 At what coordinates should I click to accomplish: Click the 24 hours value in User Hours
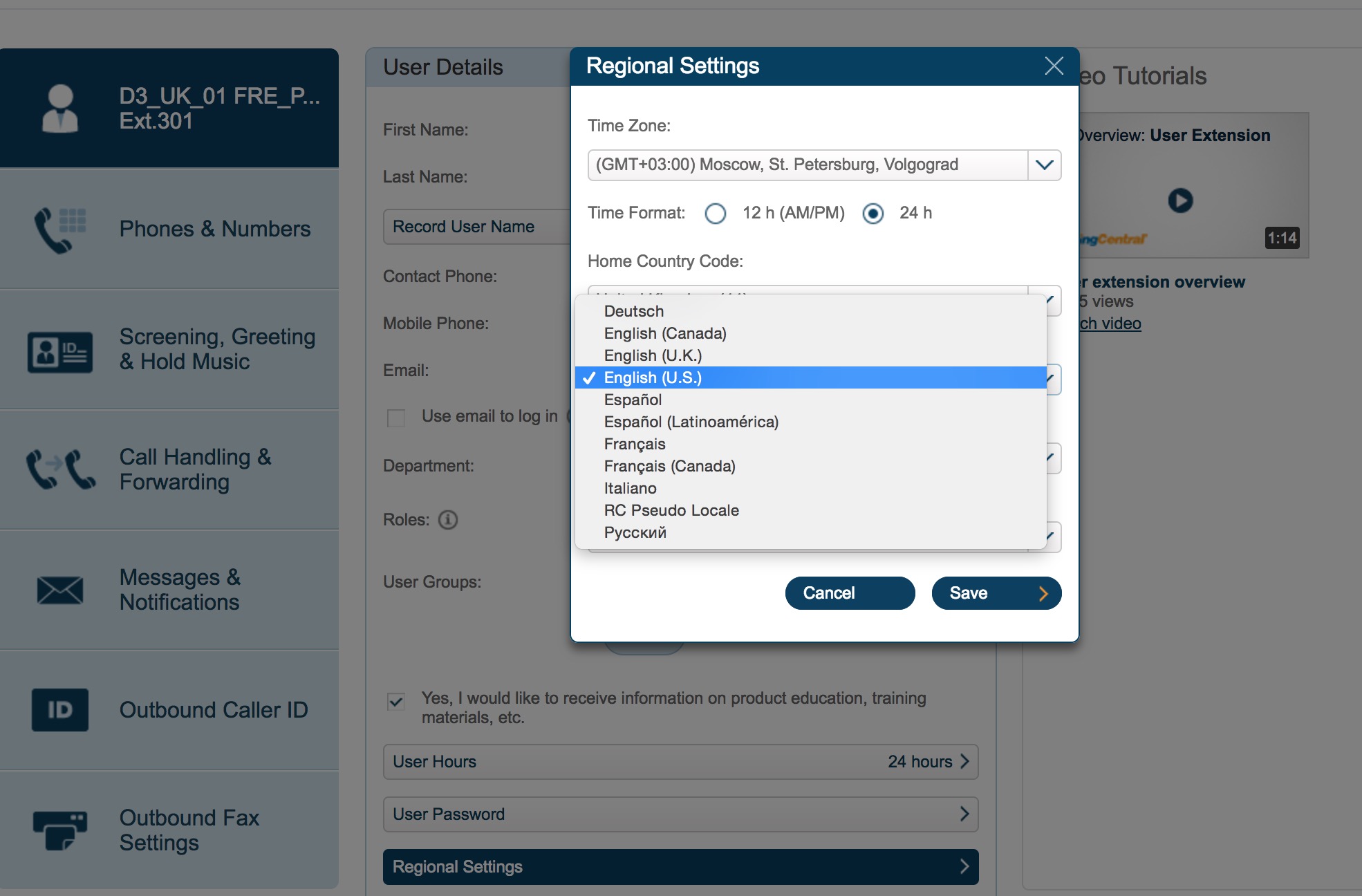(920, 761)
